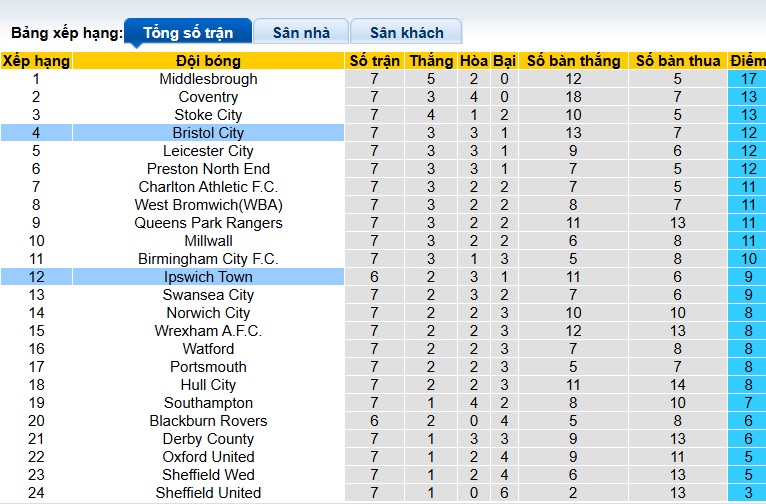Screen dimensions: 766x504
Task: Open Southampton team link
Action: (208, 403)
